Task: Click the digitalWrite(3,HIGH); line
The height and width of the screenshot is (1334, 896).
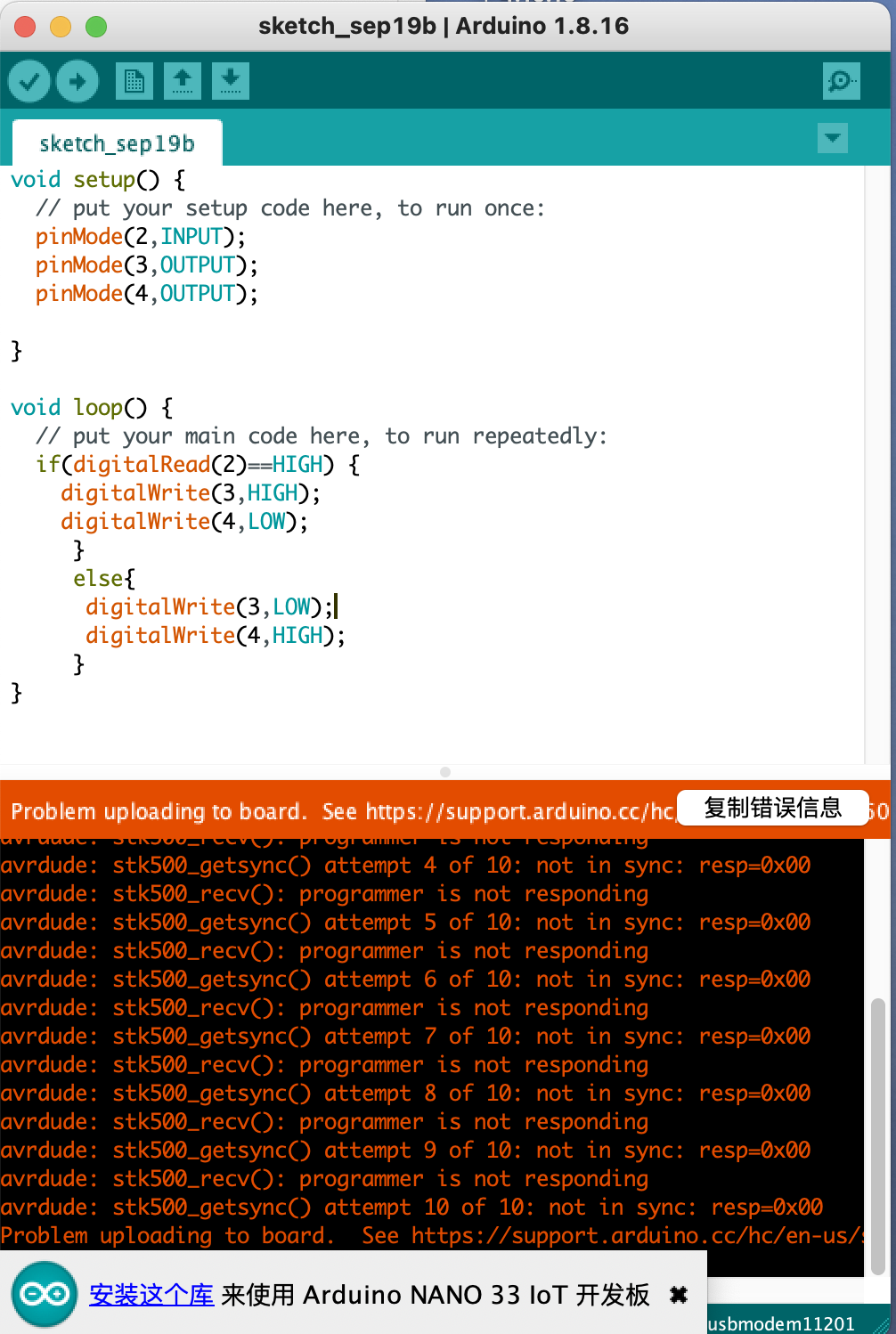Action: 191,493
